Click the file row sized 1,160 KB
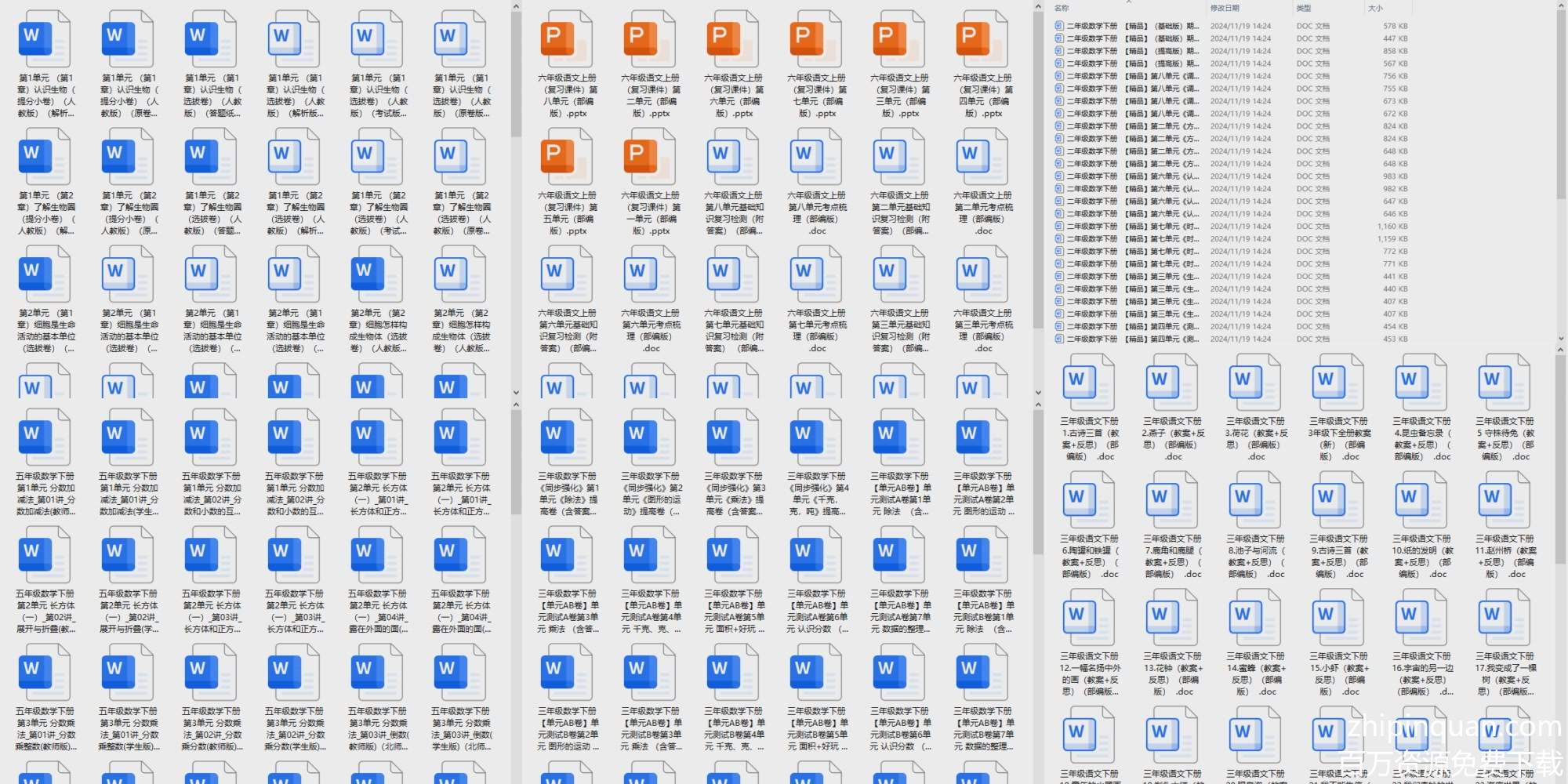The width and height of the screenshot is (1568, 784). pyautogui.click(x=1231, y=227)
